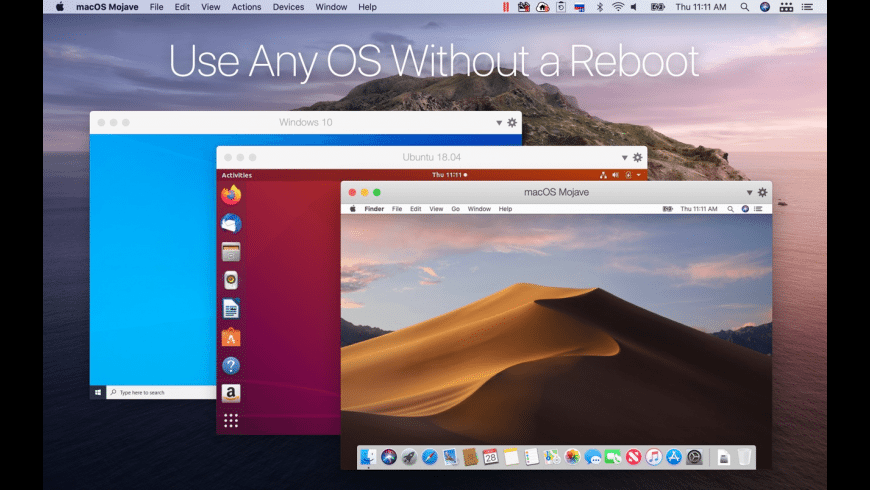Open Trash in the macOS Mojave dock
Image resolution: width=870 pixels, height=490 pixels.
pos(744,457)
